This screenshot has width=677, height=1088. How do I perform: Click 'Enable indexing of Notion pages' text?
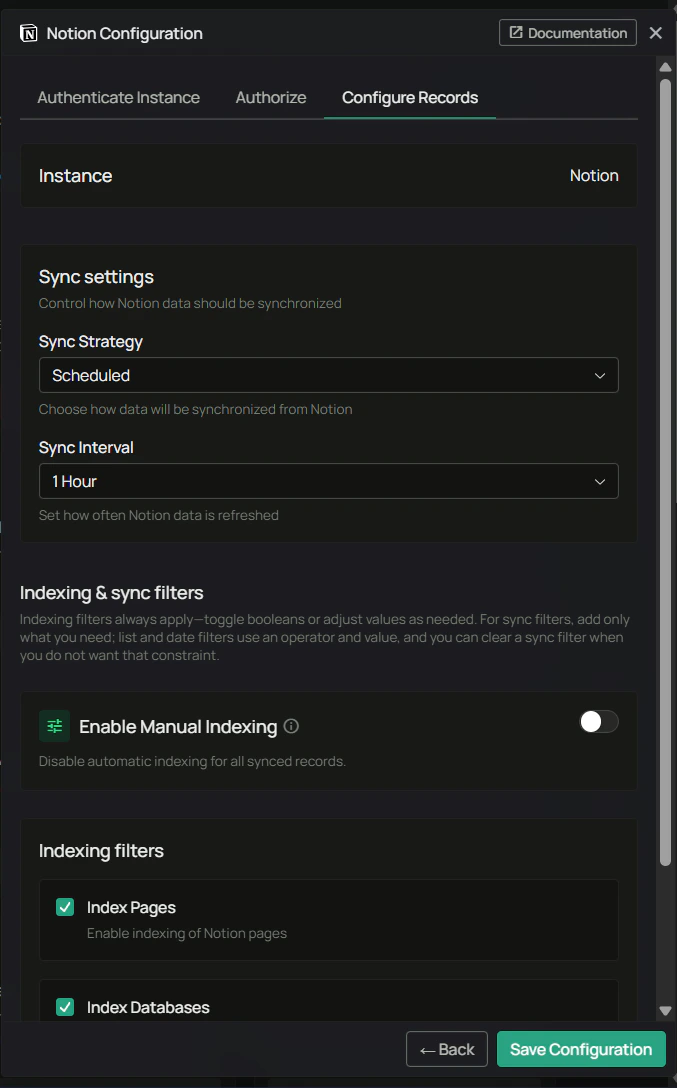pos(187,933)
